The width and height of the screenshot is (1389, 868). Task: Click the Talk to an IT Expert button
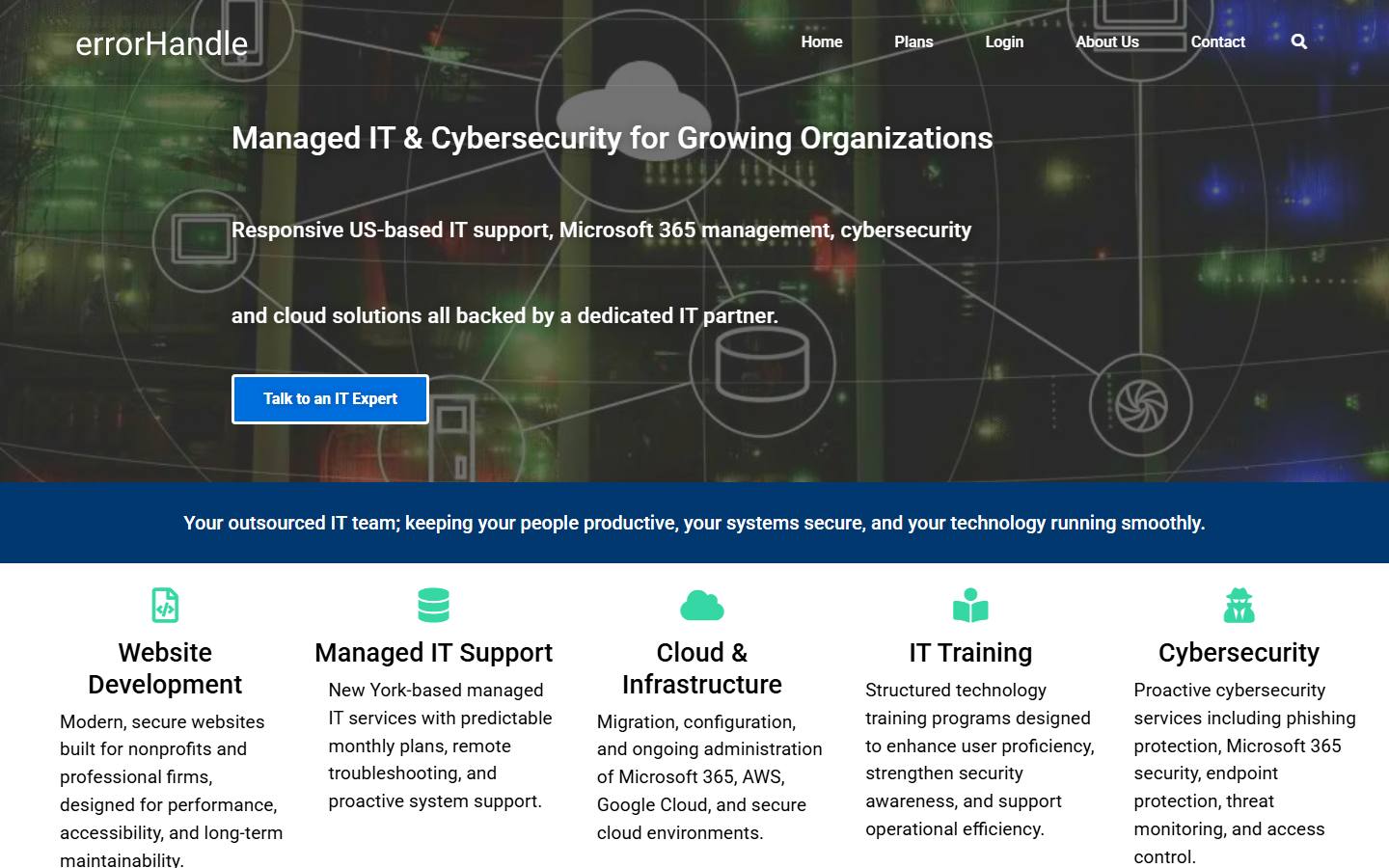(330, 399)
